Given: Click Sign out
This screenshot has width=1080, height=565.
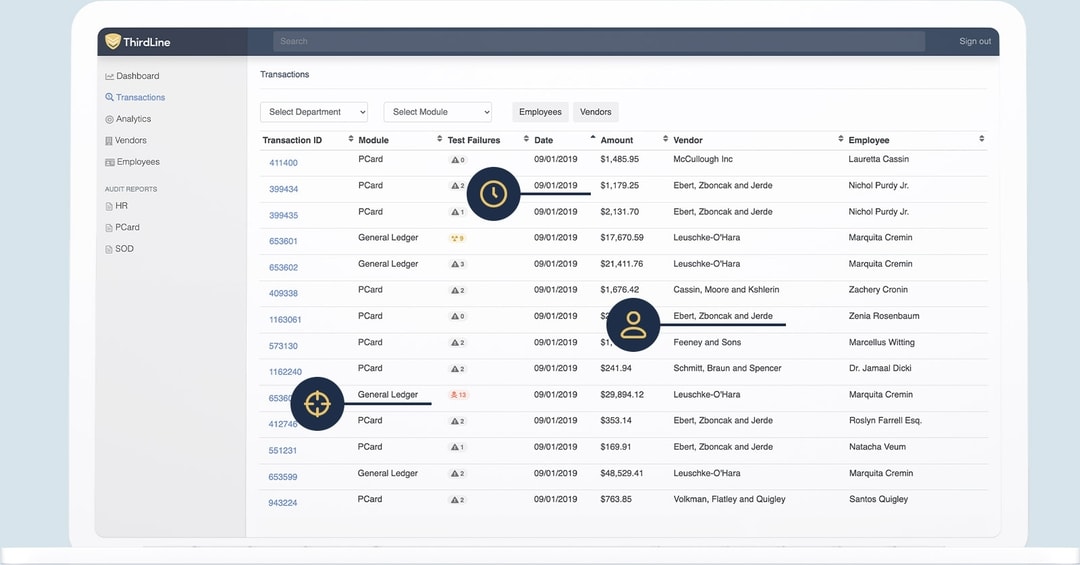Looking at the screenshot, I should [x=975, y=41].
